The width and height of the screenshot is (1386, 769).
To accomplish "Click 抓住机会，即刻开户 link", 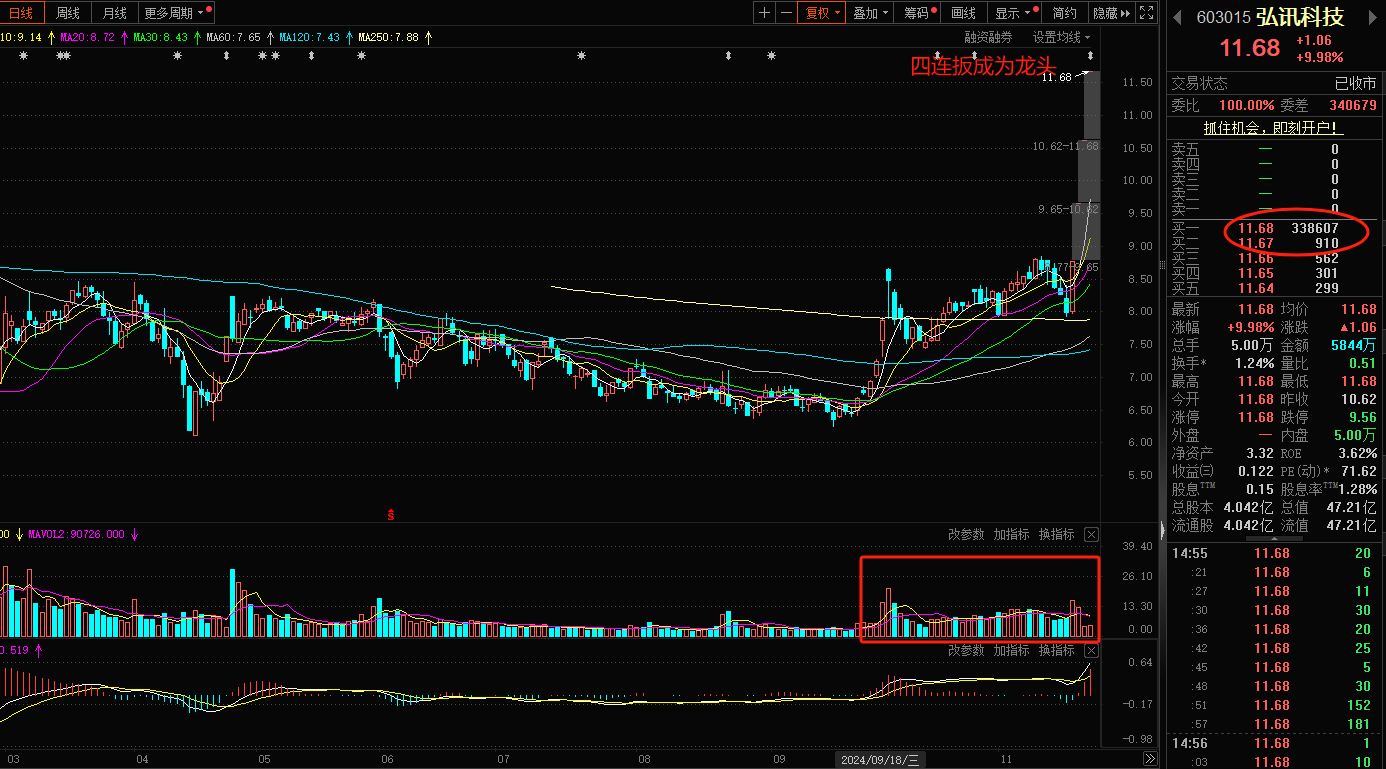I will click(1273, 128).
